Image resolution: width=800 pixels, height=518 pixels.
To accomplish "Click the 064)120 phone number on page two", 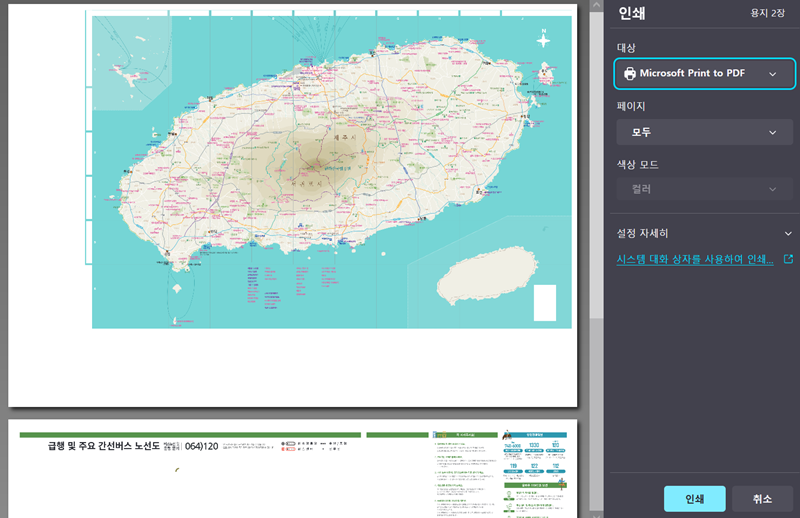I will coord(201,447).
